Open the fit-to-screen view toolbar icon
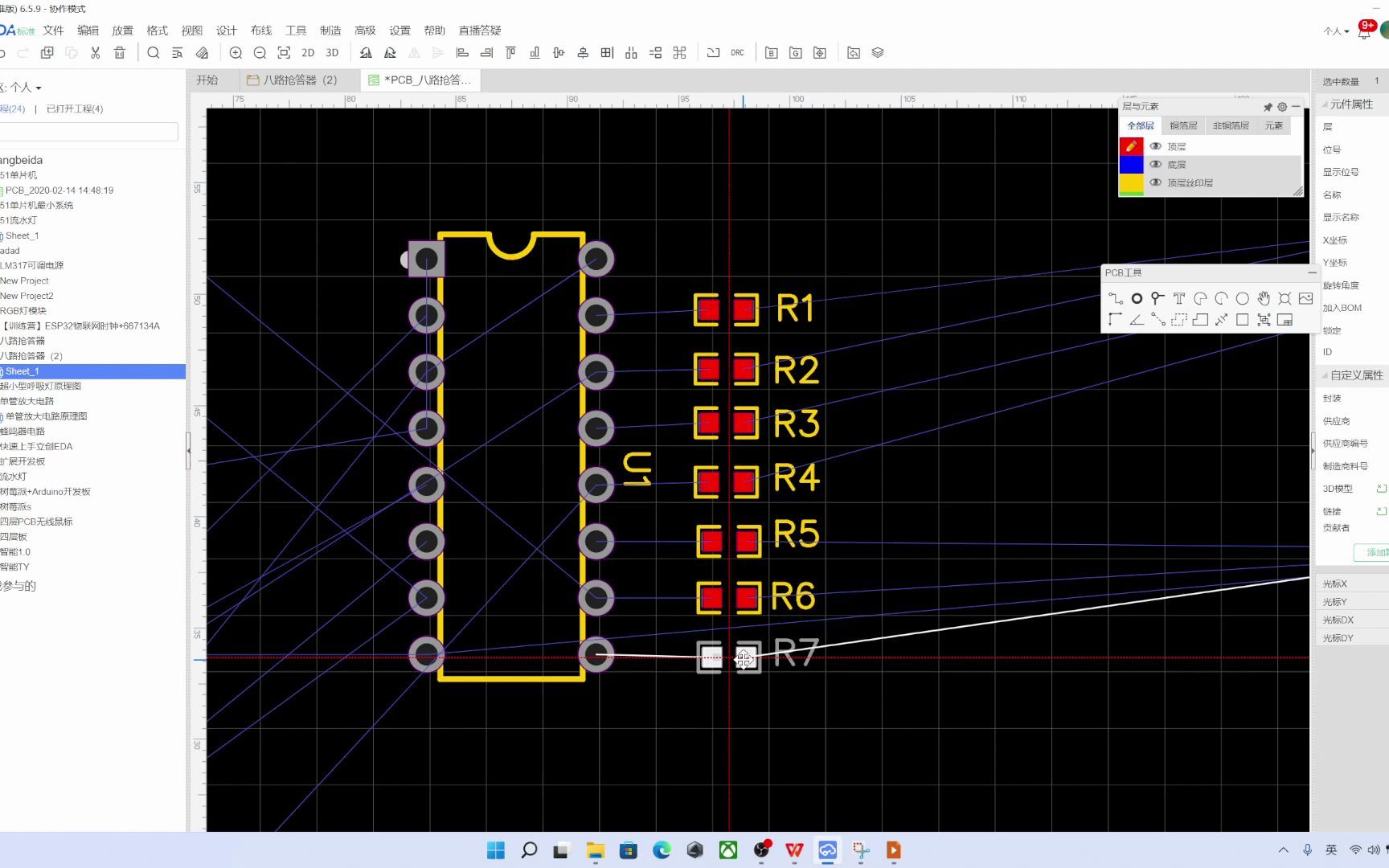Viewport: 1389px width, 868px height. pos(283,52)
